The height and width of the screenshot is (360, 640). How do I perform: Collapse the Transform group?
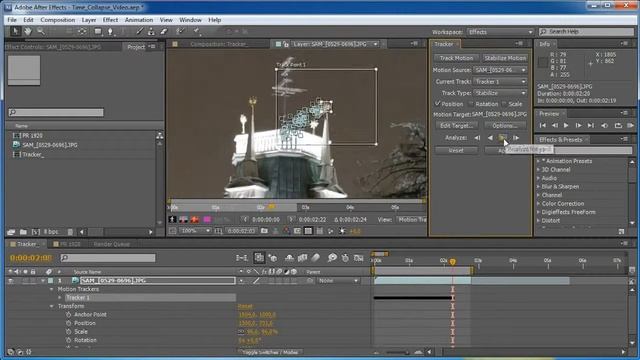[x=52, y=306]
